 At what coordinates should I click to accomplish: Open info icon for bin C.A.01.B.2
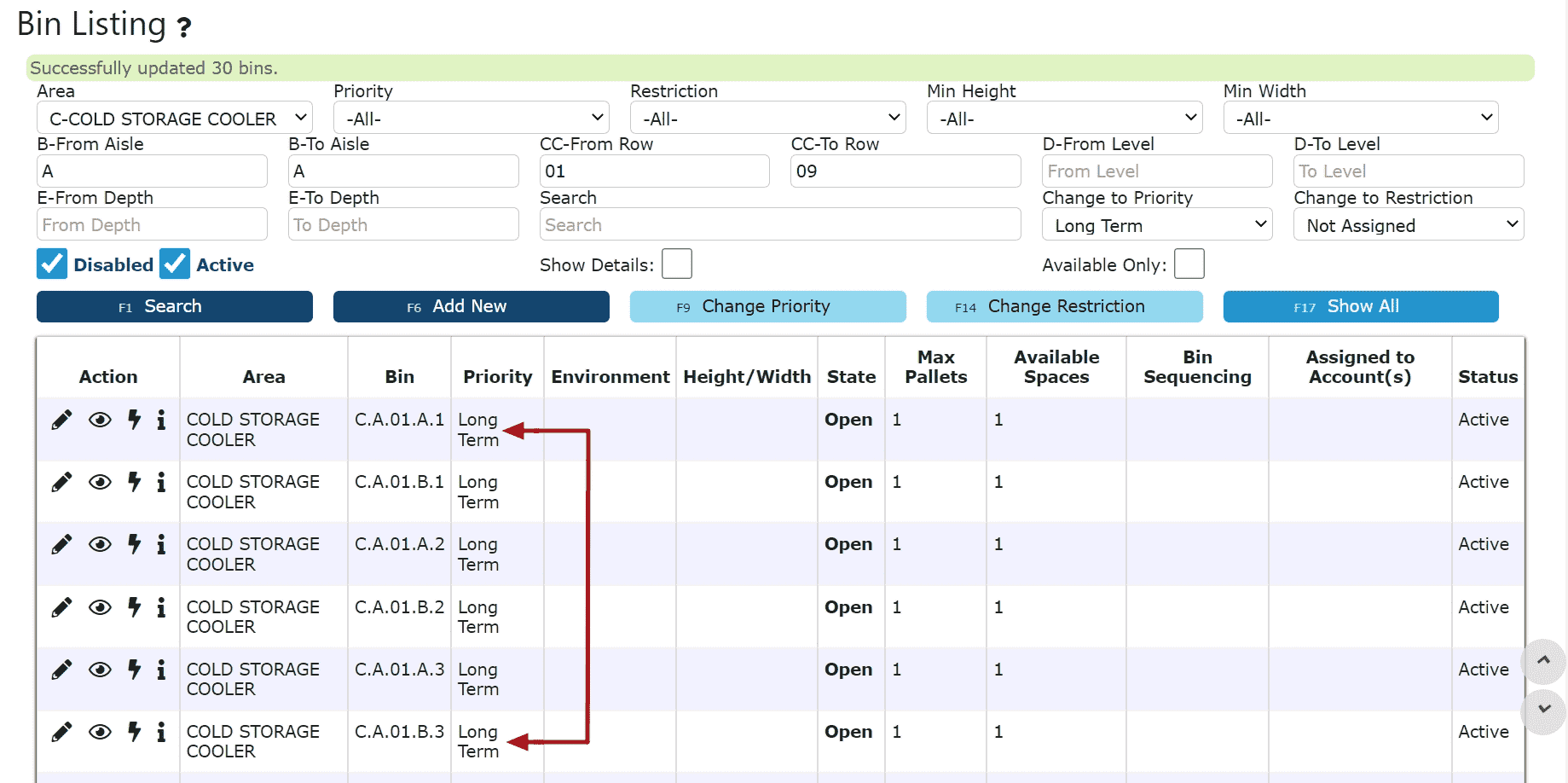[x=161, y=606]
